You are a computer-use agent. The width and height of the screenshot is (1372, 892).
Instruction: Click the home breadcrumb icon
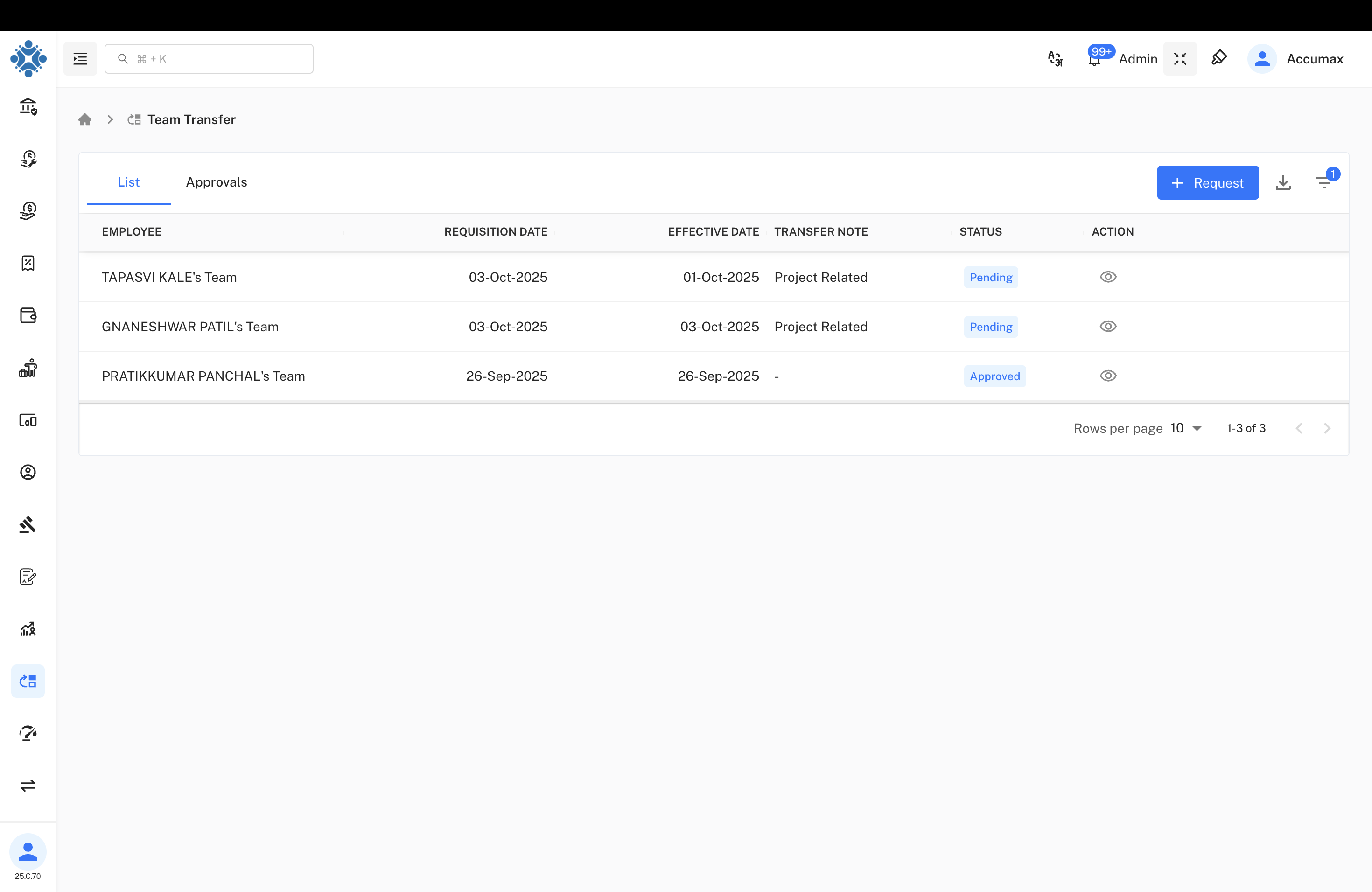tap(85, 119)
